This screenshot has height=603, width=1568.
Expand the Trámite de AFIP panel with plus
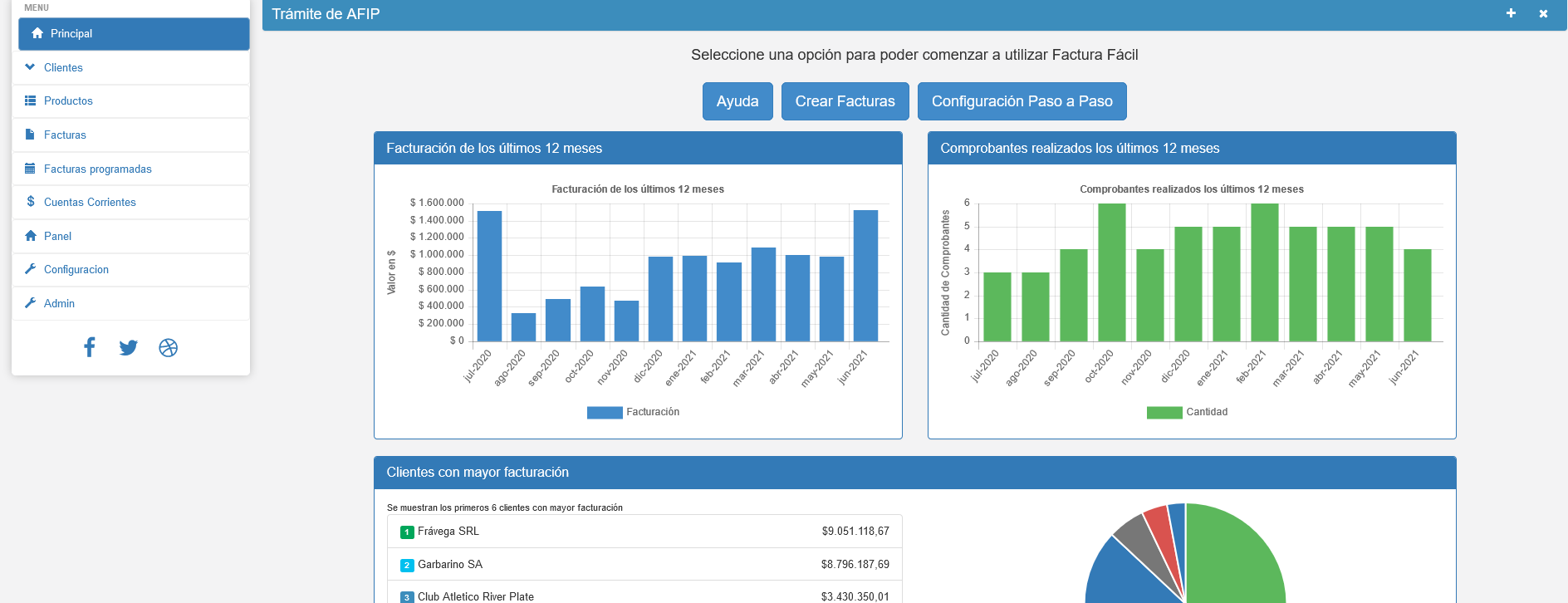[1511, 13]
